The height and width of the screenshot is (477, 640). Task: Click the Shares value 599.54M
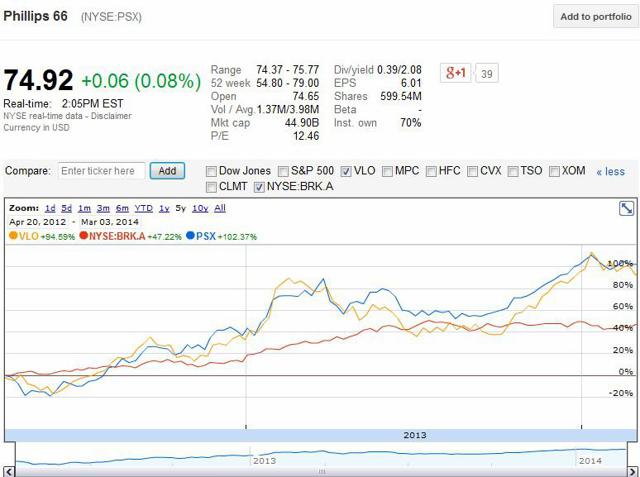click(401, 96)
